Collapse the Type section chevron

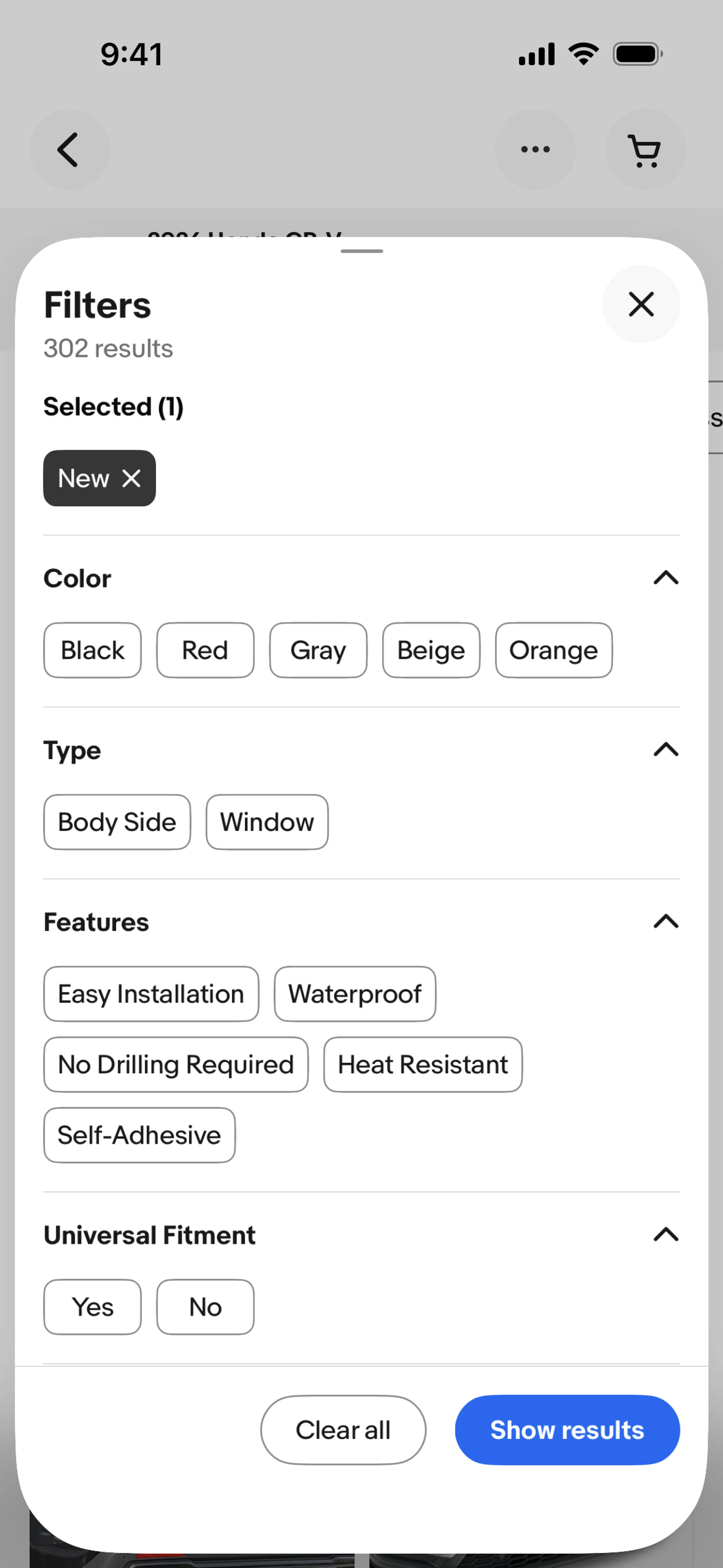666,749
